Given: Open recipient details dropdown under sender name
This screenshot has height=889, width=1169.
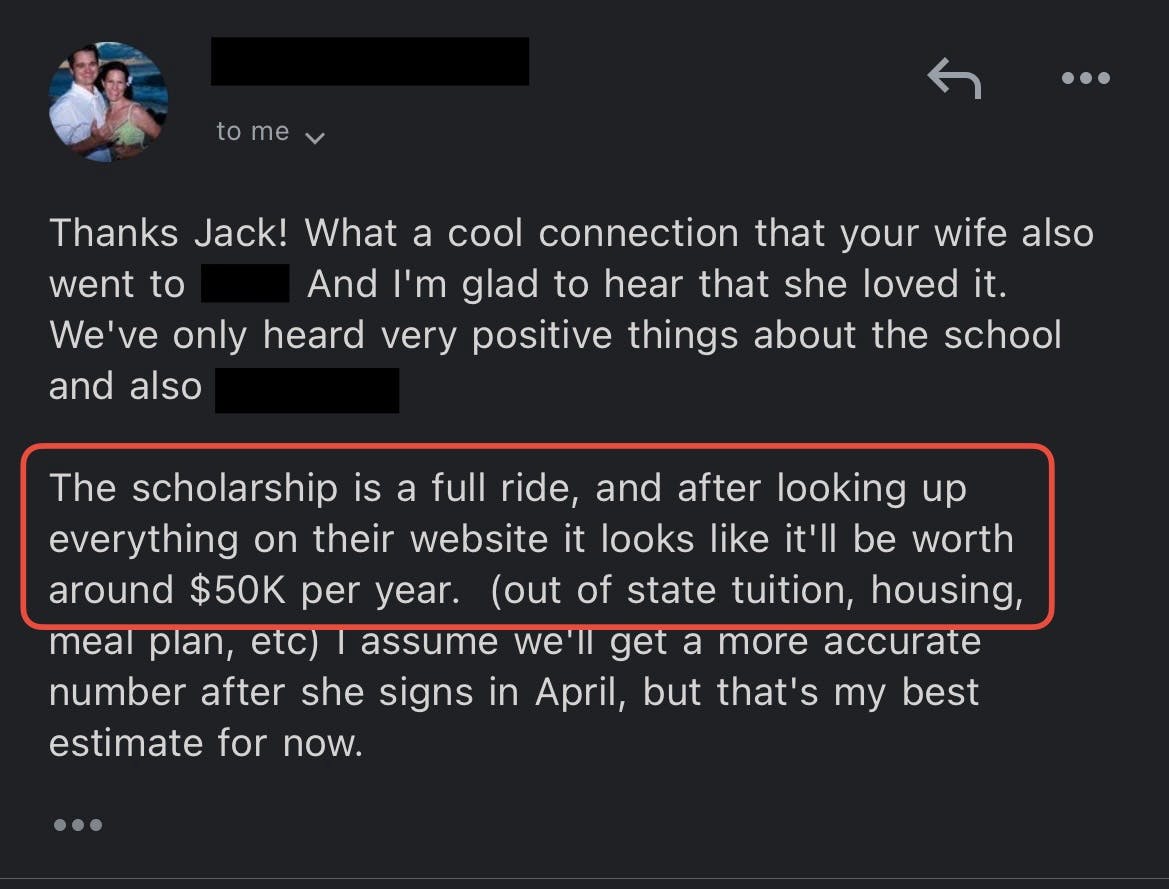Looking at the screenshot, I should (270, 131).
